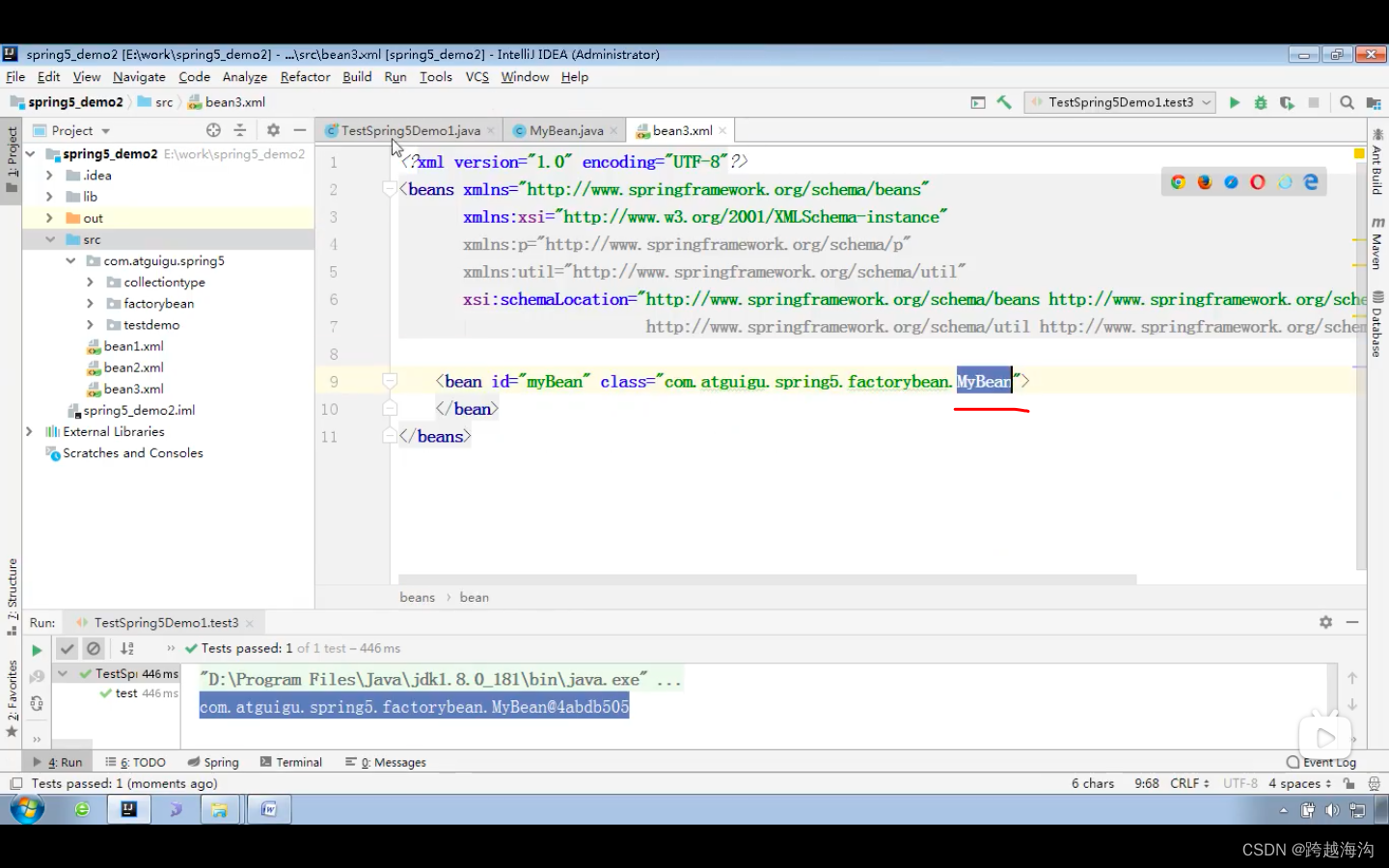Build project with the hammer icon
1389x868 pixels.
coord(1005,102)
